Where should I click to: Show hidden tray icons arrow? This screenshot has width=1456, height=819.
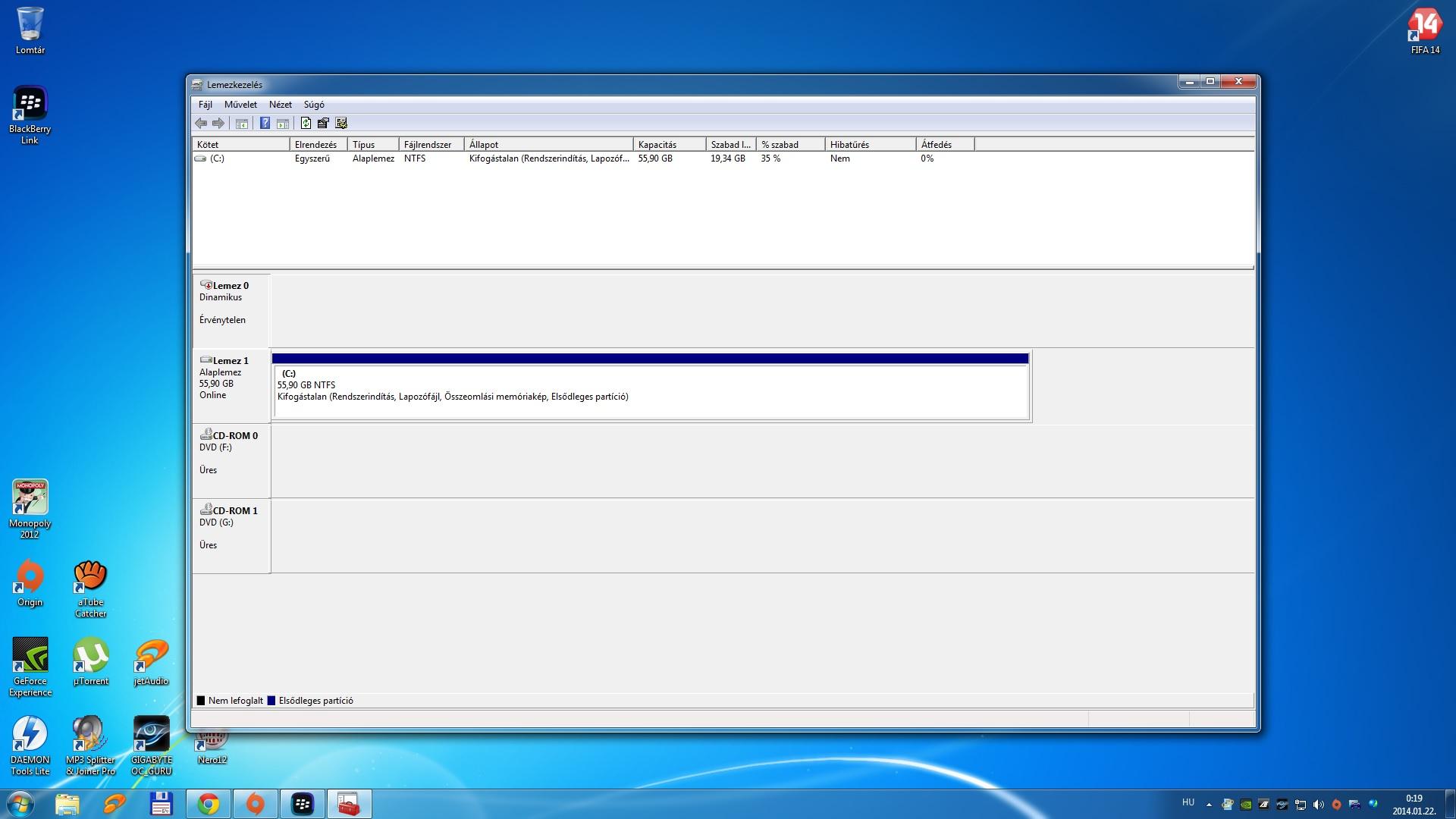[x=1209, y=804]
